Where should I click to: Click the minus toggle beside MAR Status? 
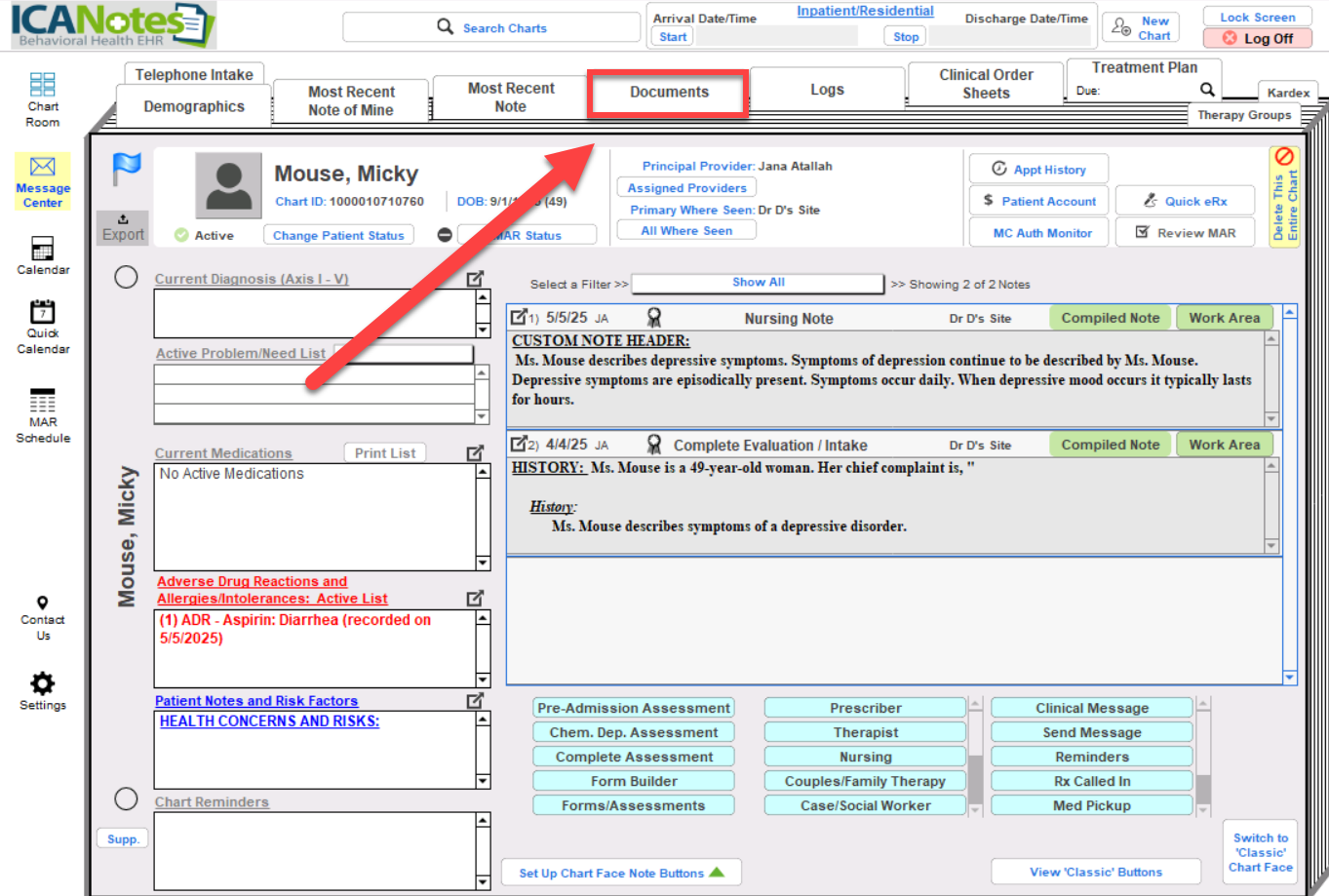(x=445, y=235)
